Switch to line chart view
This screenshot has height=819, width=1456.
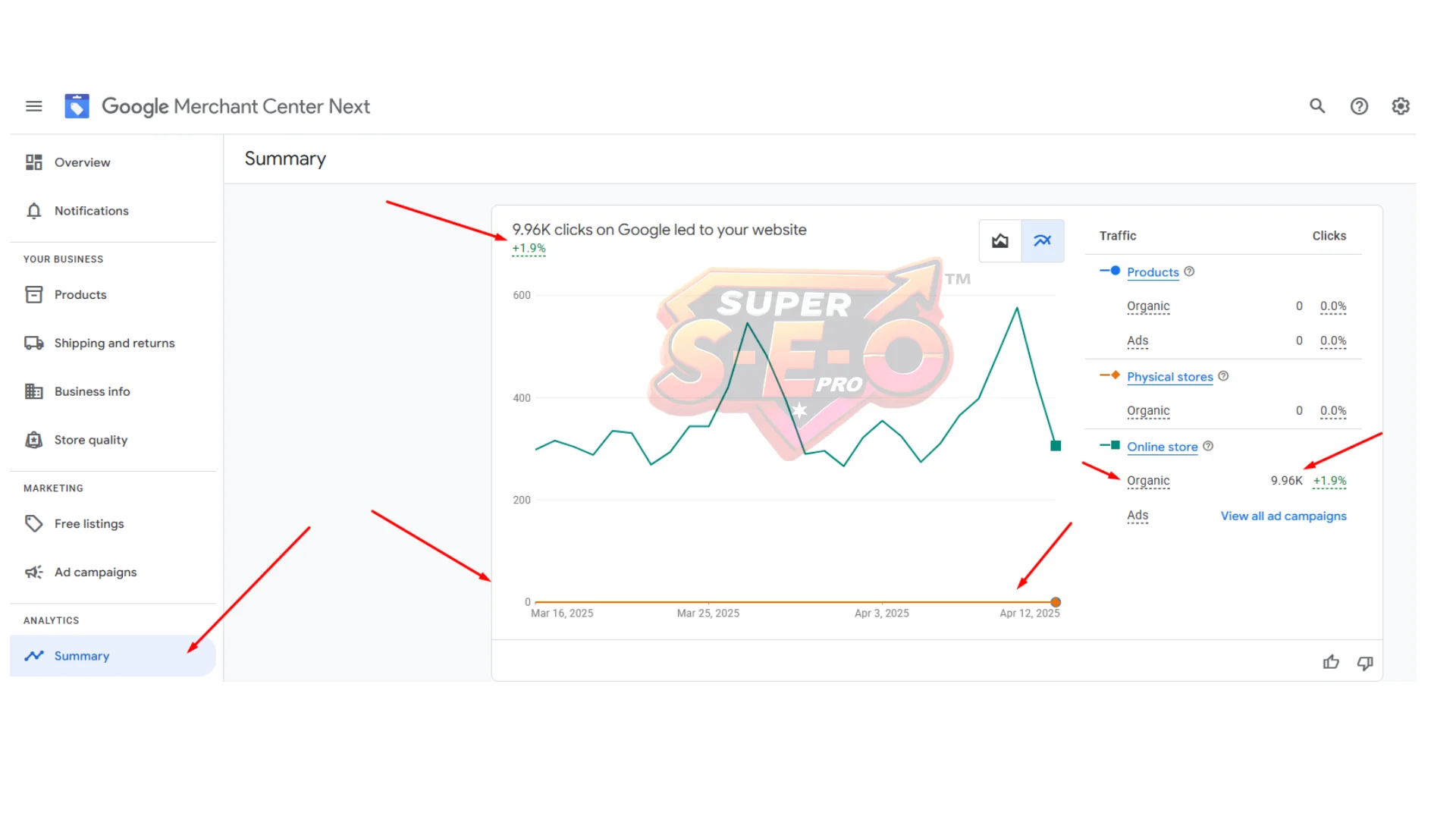1043,241
